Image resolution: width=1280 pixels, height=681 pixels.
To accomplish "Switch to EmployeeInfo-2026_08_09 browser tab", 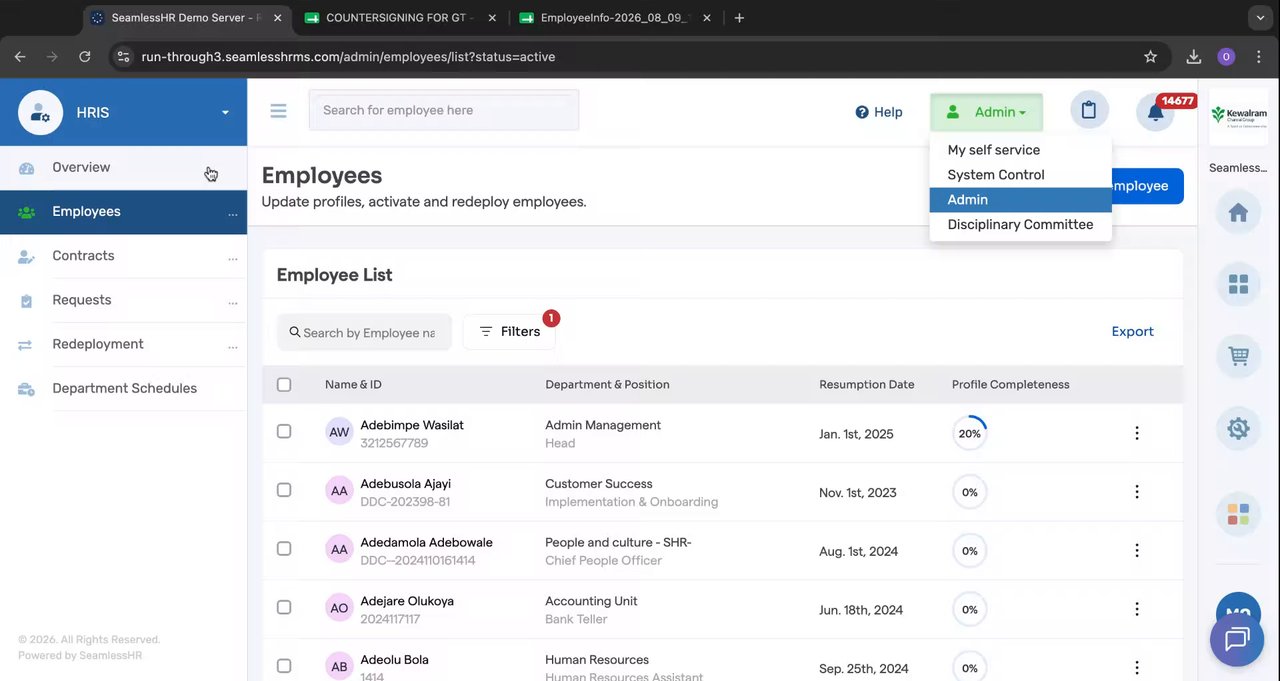I will [x=617, y=18].
